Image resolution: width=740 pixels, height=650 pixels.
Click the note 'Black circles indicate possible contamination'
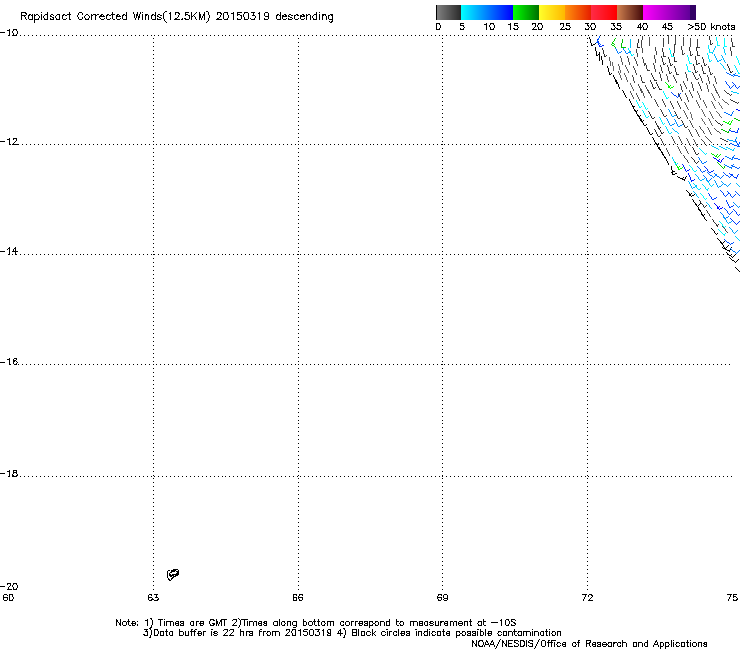tap(456, 633)
